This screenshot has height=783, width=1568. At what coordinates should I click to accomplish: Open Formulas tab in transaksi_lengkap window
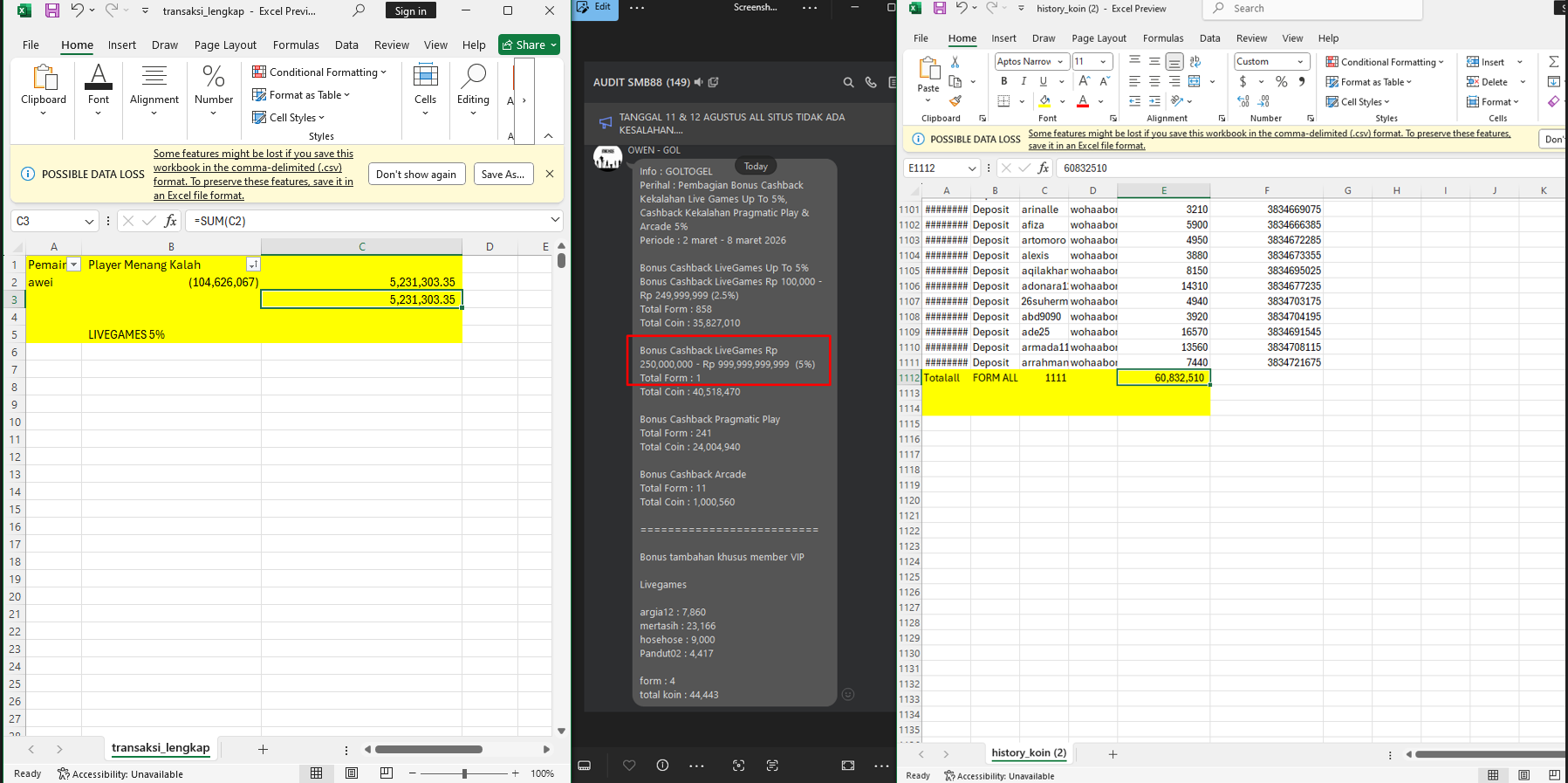296,45
